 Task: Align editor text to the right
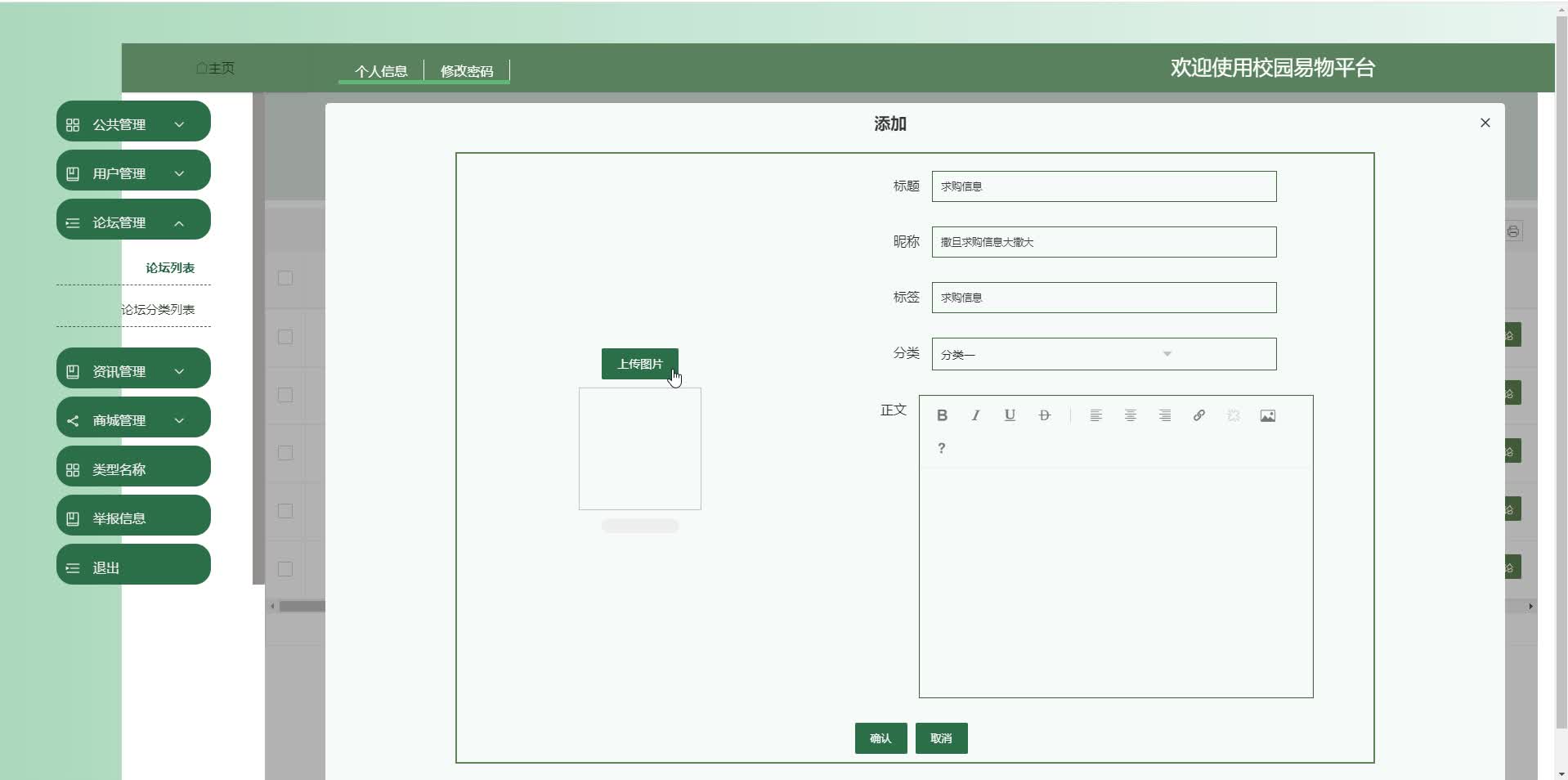[x=1165, y=415]
